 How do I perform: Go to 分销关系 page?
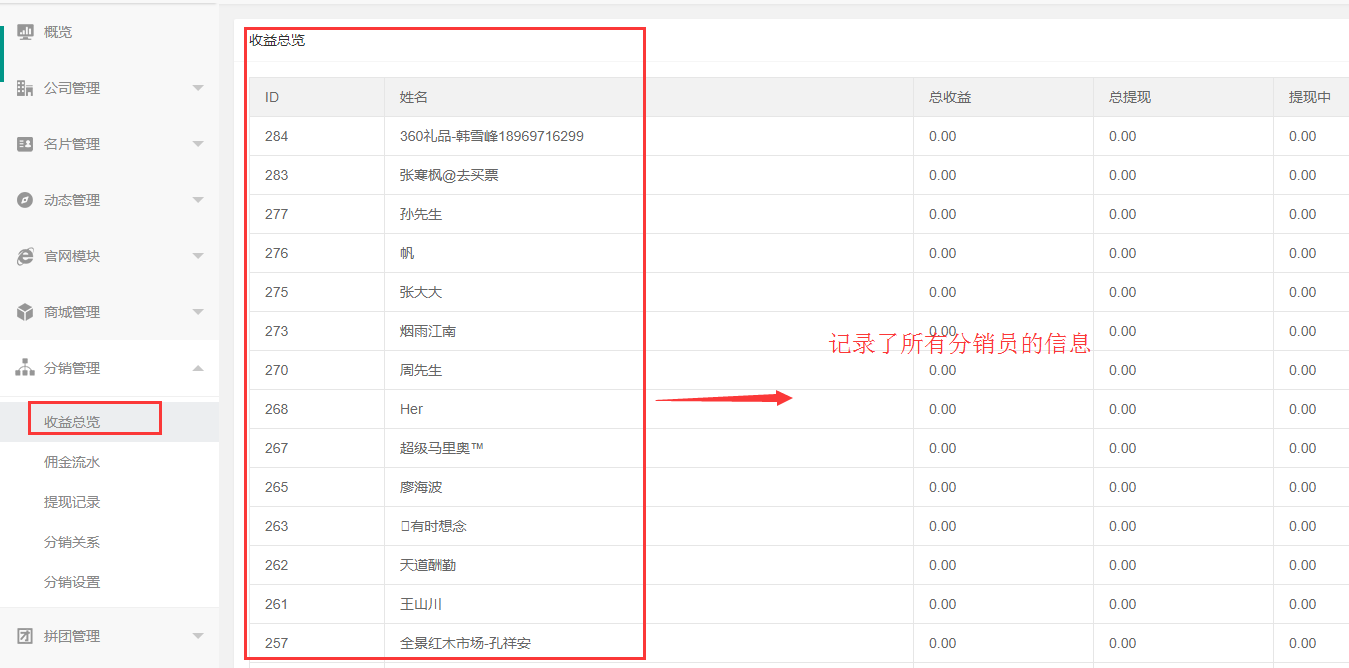(72, 542)
